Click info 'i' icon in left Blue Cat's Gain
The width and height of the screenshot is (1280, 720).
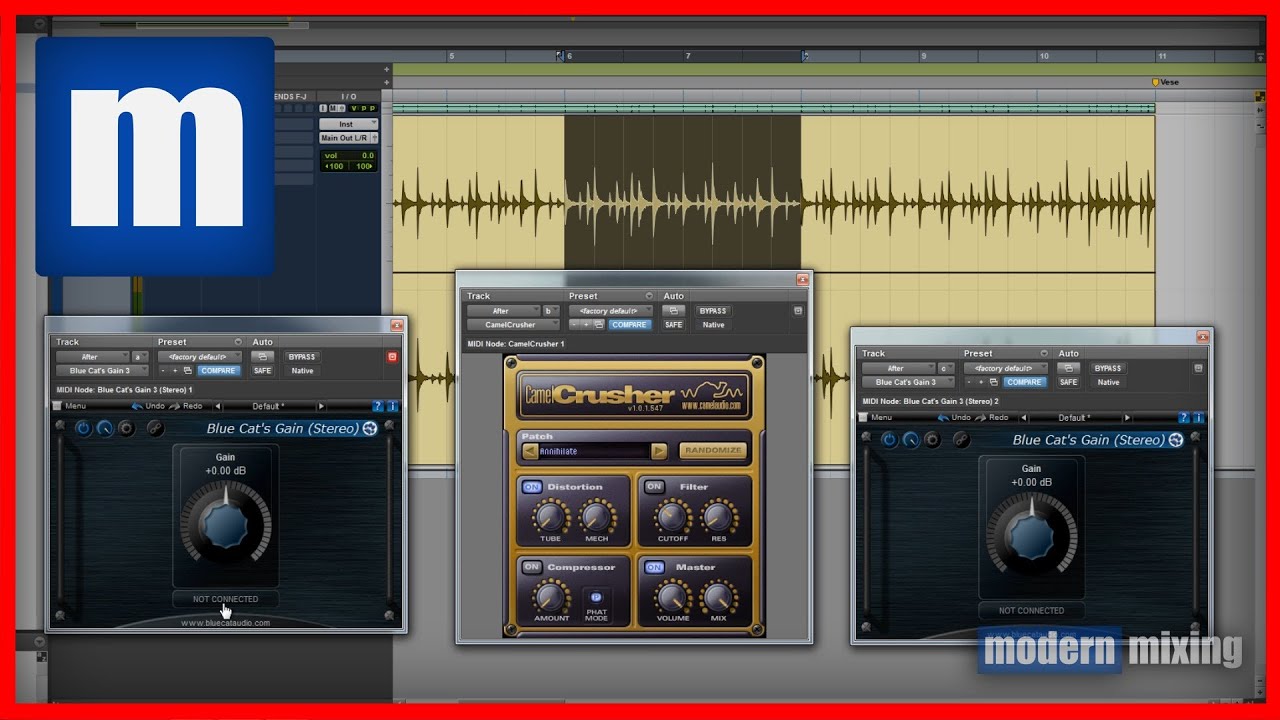[392, 406]
